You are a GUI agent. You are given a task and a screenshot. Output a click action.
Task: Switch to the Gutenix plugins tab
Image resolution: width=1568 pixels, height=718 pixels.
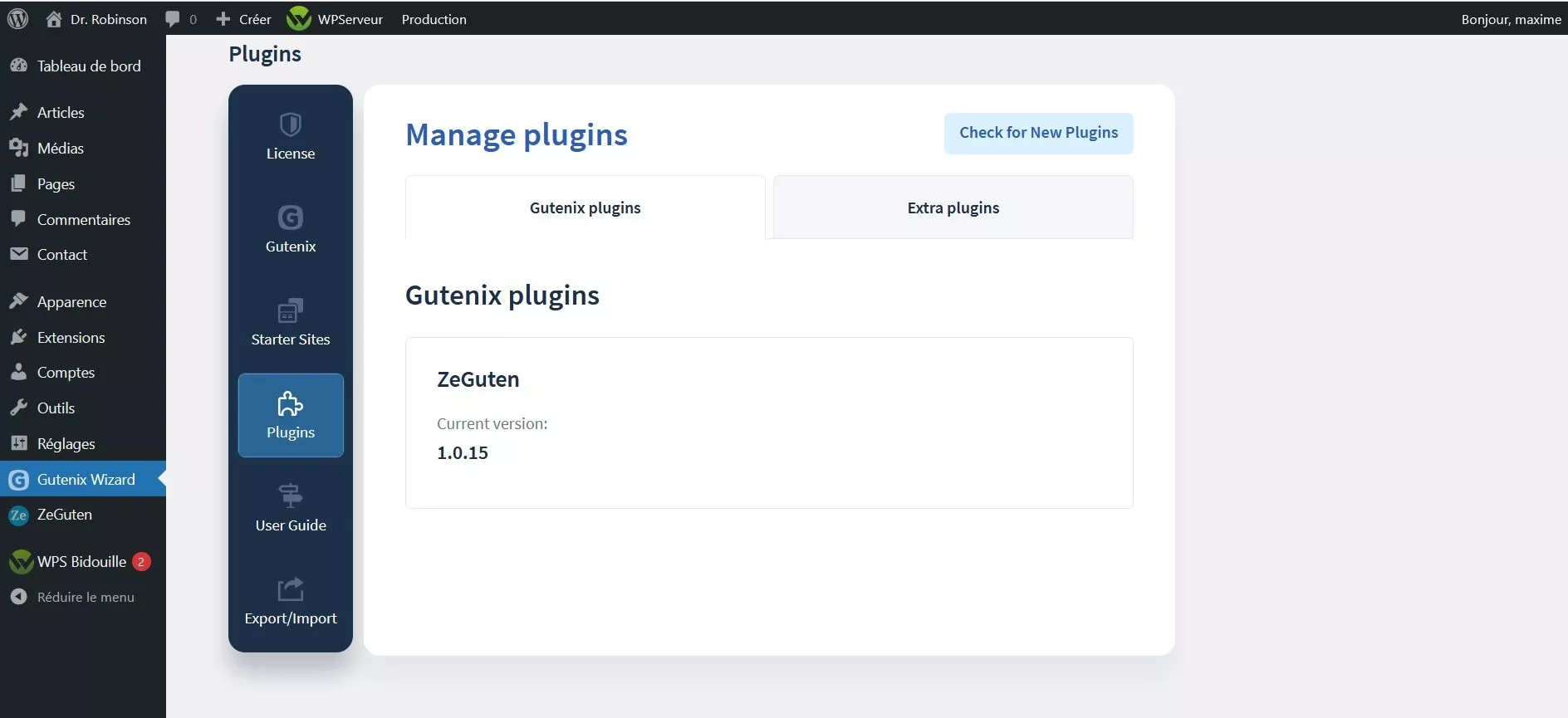(586, 208)
